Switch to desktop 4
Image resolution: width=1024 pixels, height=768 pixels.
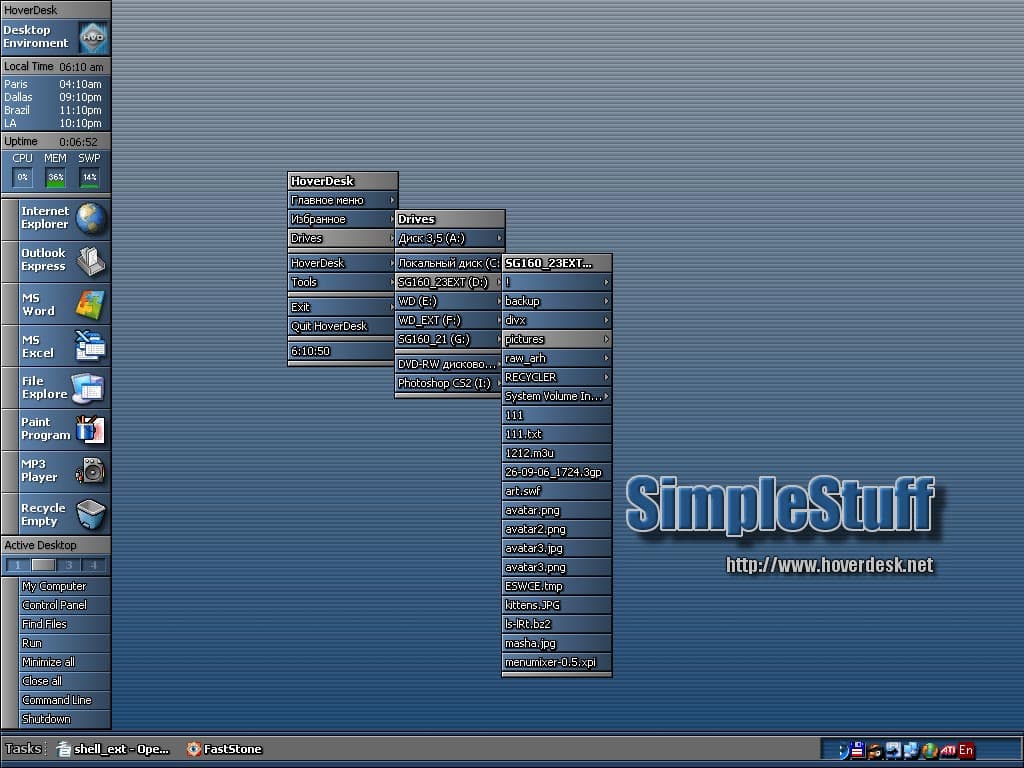pyautogui.click(x=93, y=565)
